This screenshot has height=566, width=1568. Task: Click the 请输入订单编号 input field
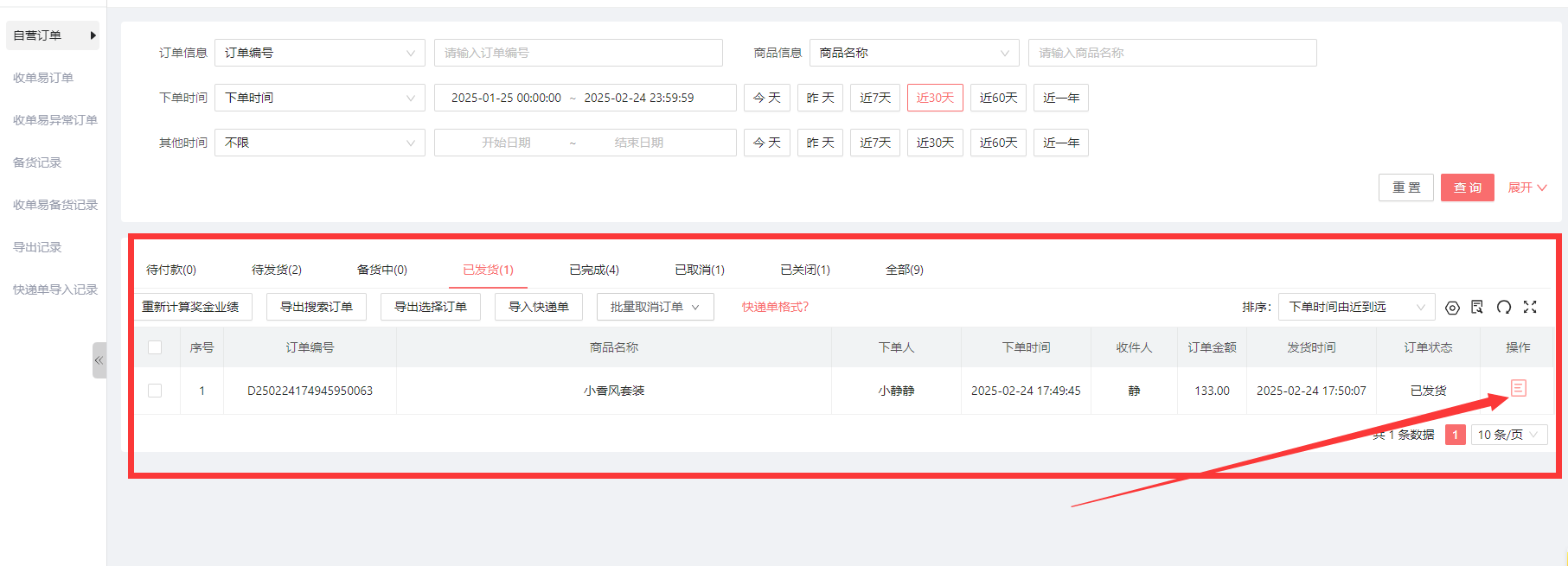click(x=578, y=53)
